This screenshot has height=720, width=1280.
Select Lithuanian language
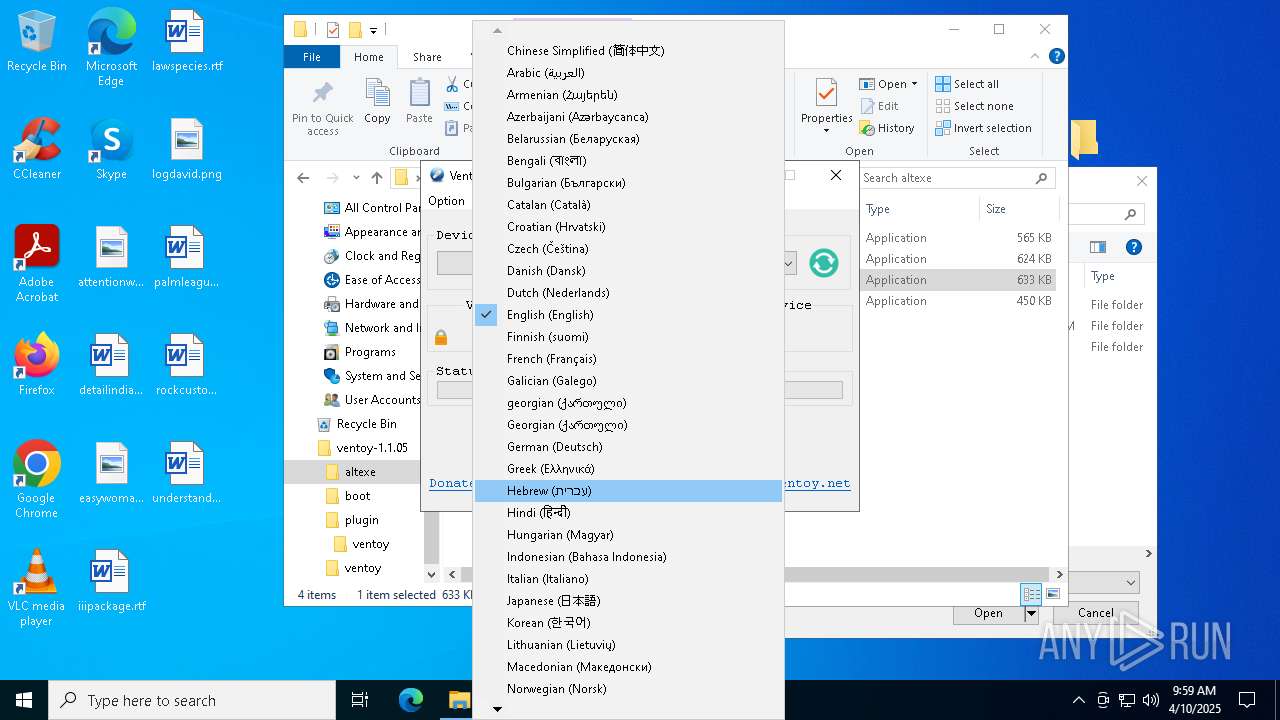coord(628,645)
